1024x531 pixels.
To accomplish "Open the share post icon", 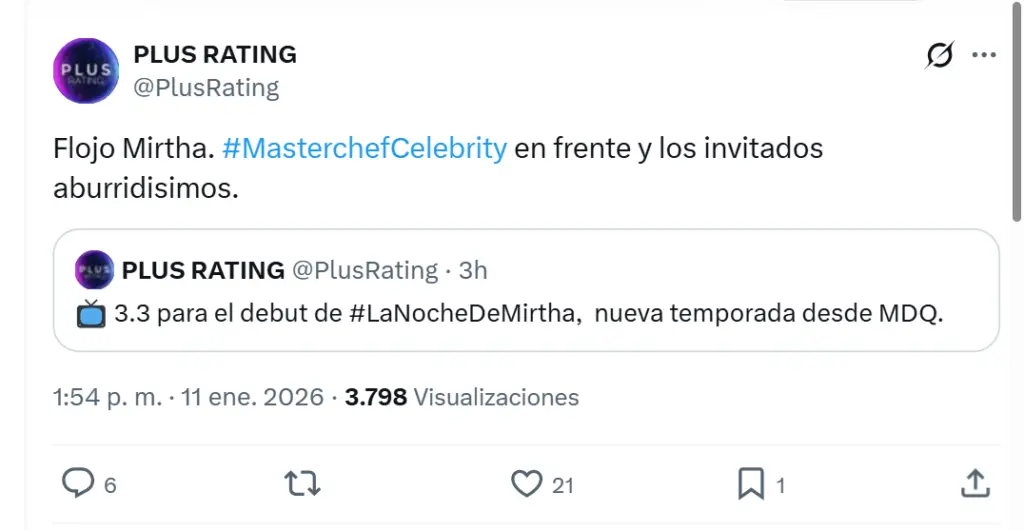I will pyautogui.click(x=974, y=484).
